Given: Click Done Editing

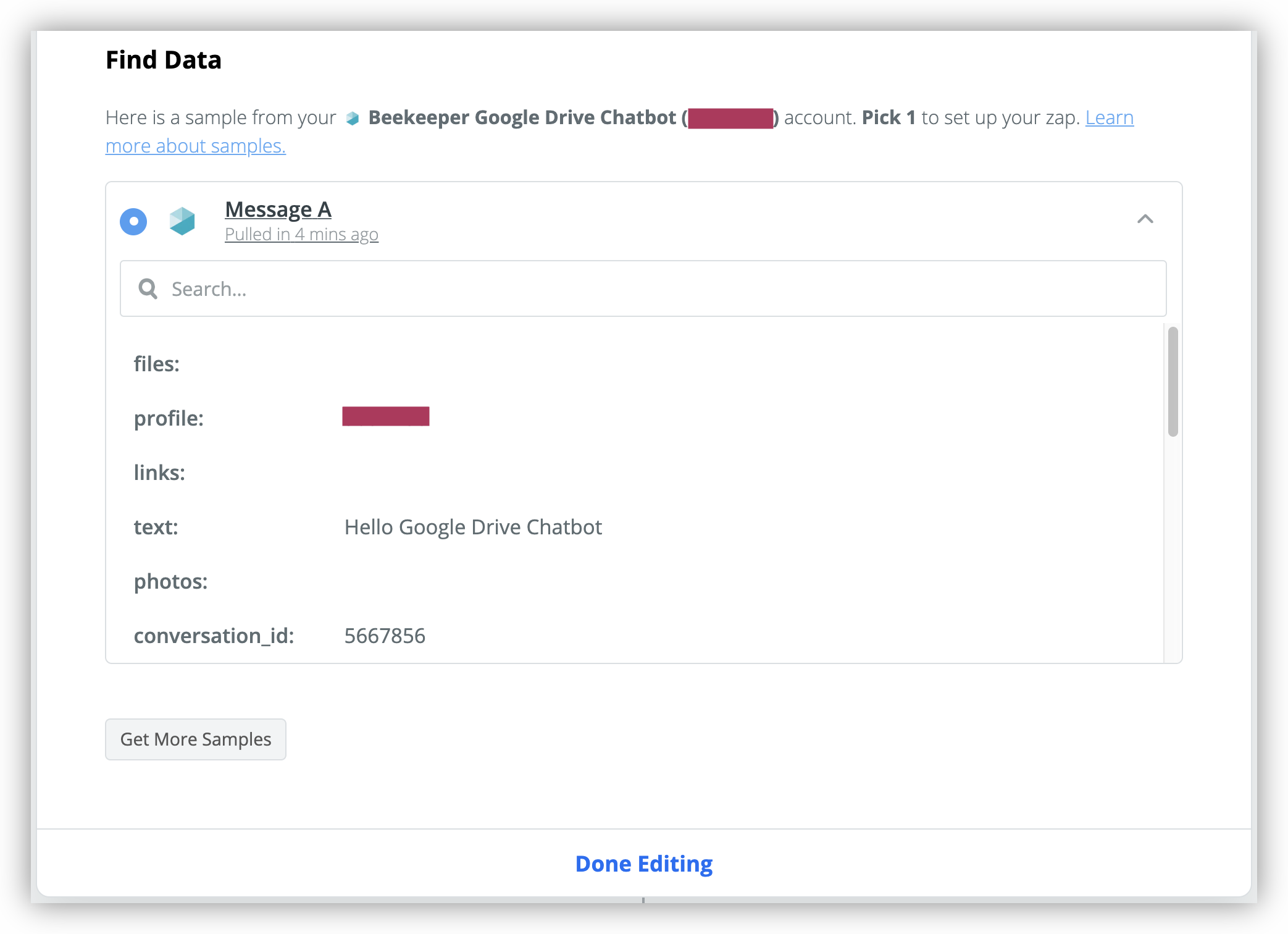Looking at the screenshot, I should tap(644, 864).
